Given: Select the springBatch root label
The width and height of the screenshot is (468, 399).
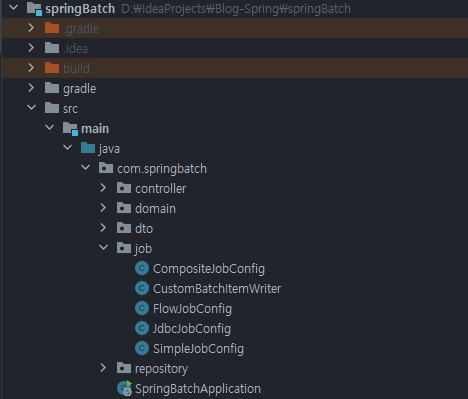Looking at the screenshot, I should (x=80, y=9).
